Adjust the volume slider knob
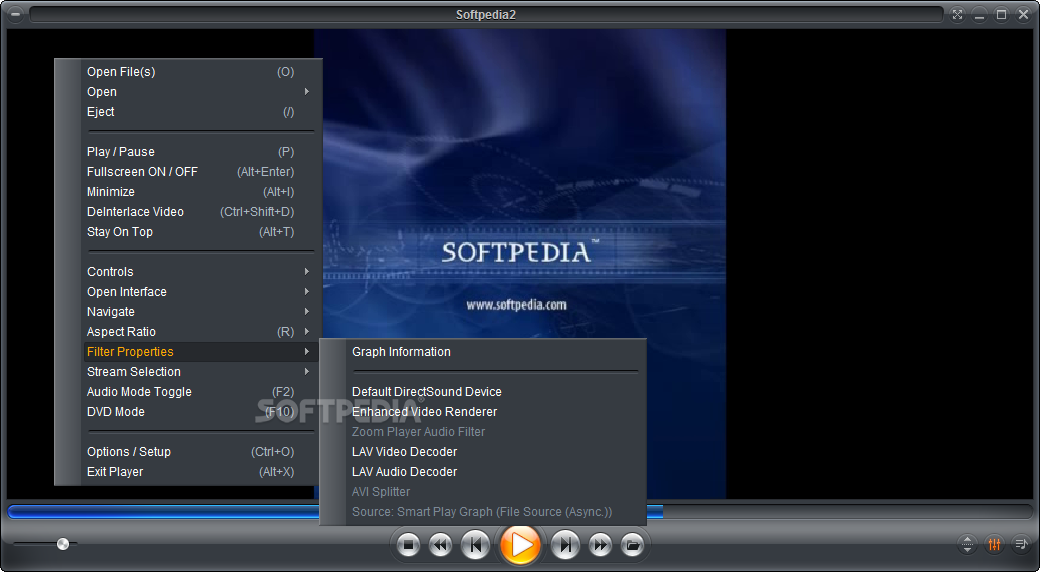Image resolution: width=1040 pixels, height=572 pixels. tap(63, 544)
